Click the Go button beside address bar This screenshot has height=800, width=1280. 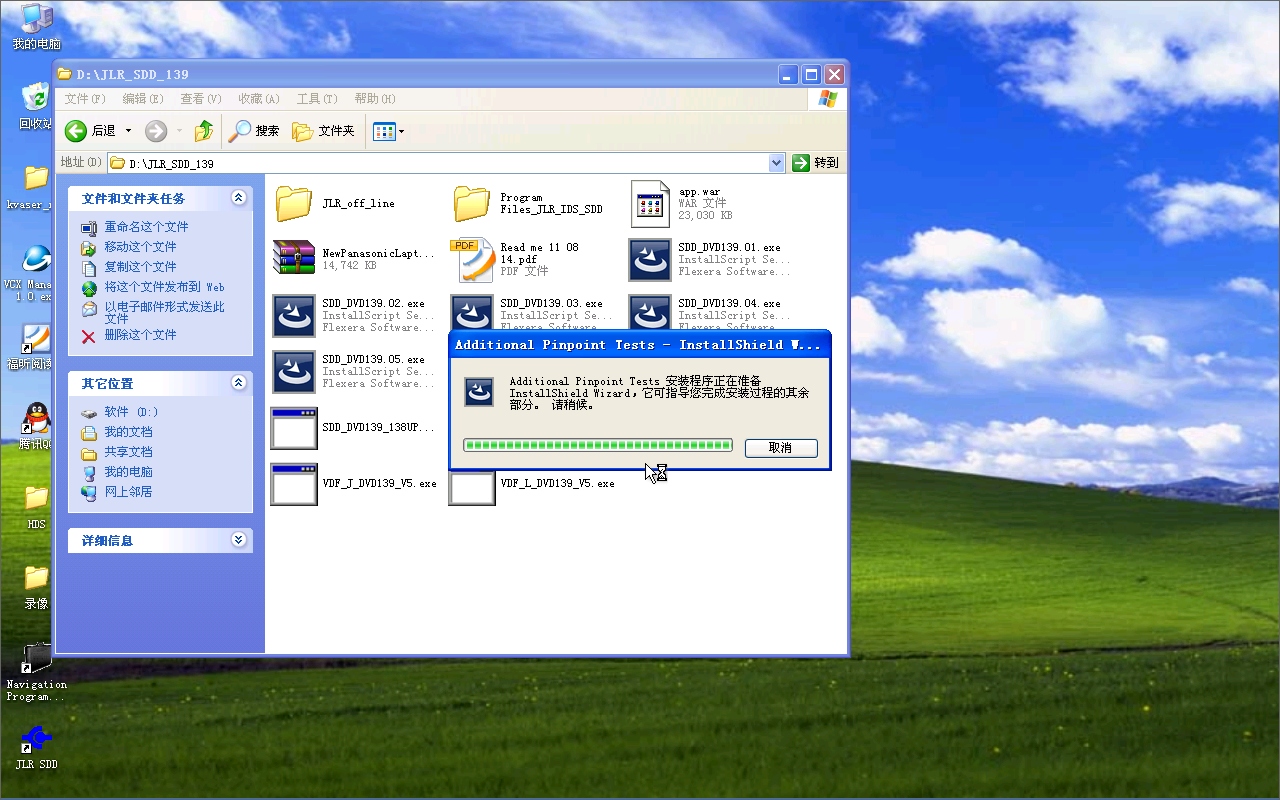[816, 163]
